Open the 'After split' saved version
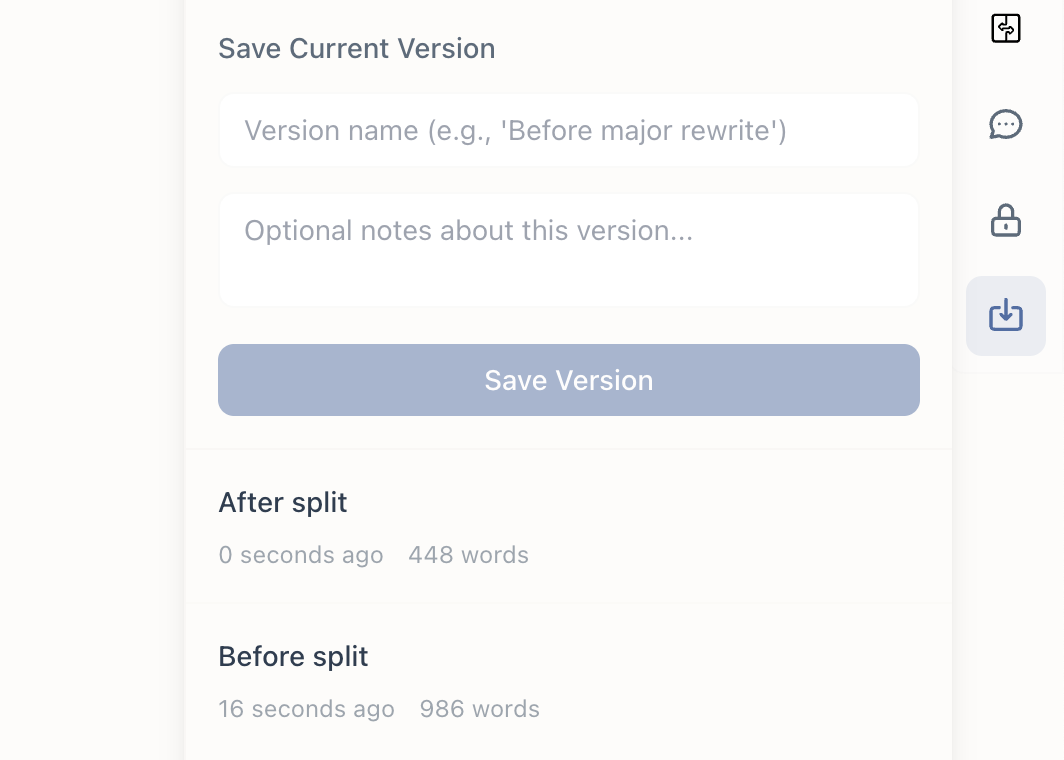The width and height of the screenshot is (1064, 760). (x=568, y=525)
